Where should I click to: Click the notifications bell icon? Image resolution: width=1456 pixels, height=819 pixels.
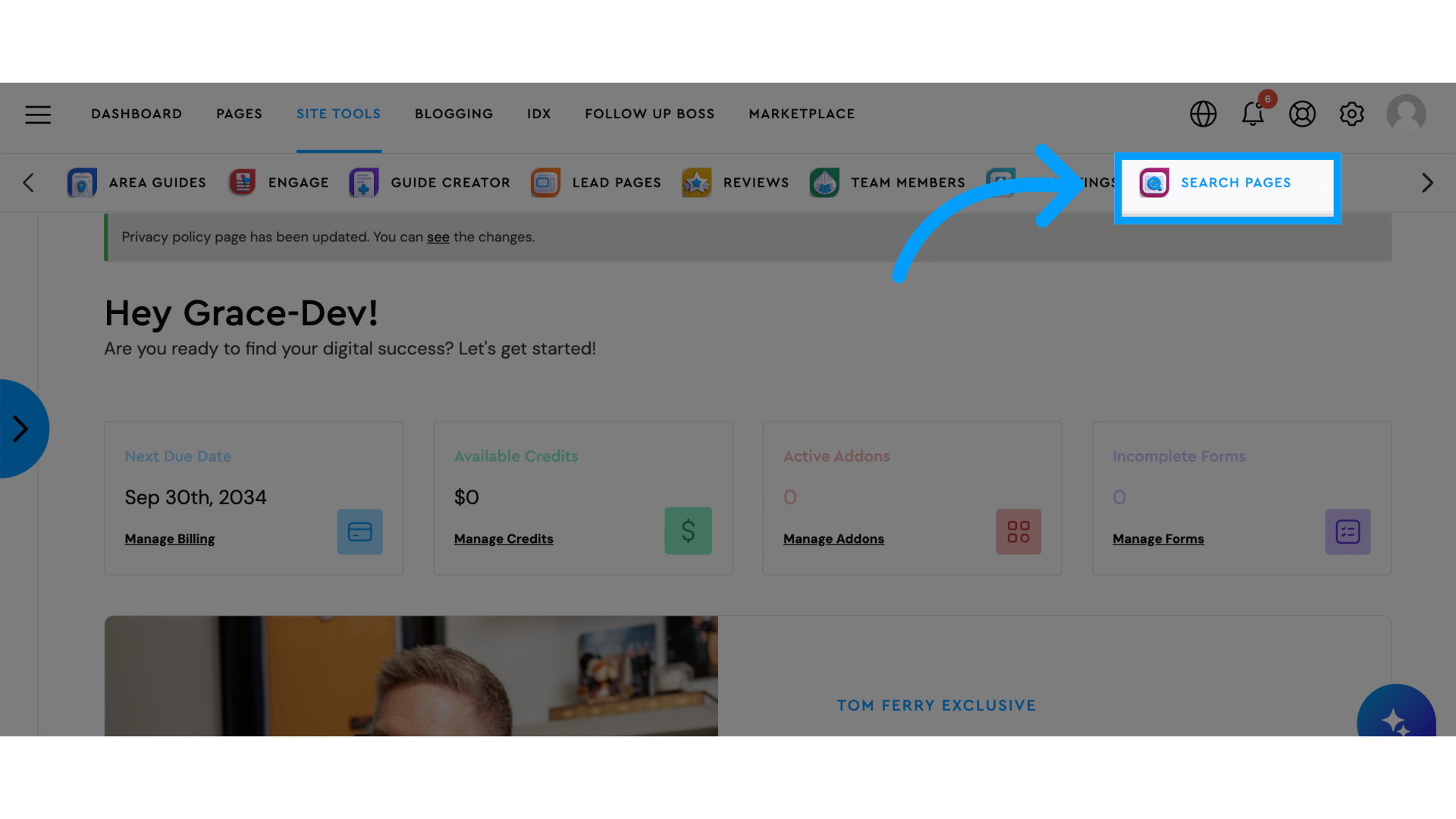1253,114
